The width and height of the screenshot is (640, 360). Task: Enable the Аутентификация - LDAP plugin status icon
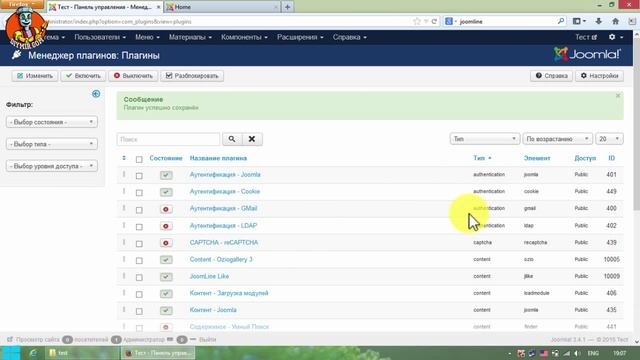point(166,226)
